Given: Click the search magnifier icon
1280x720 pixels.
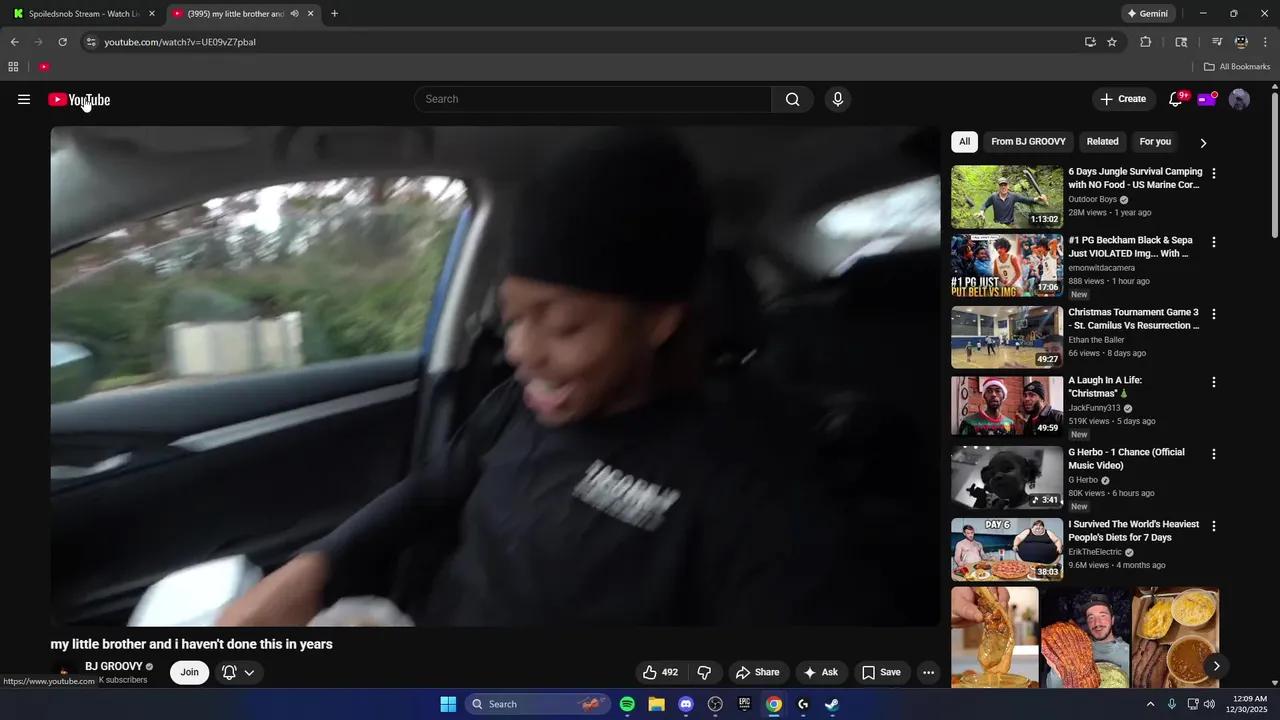Looking at the screenshot, I should pyautogui.click(x=792, y=99).
